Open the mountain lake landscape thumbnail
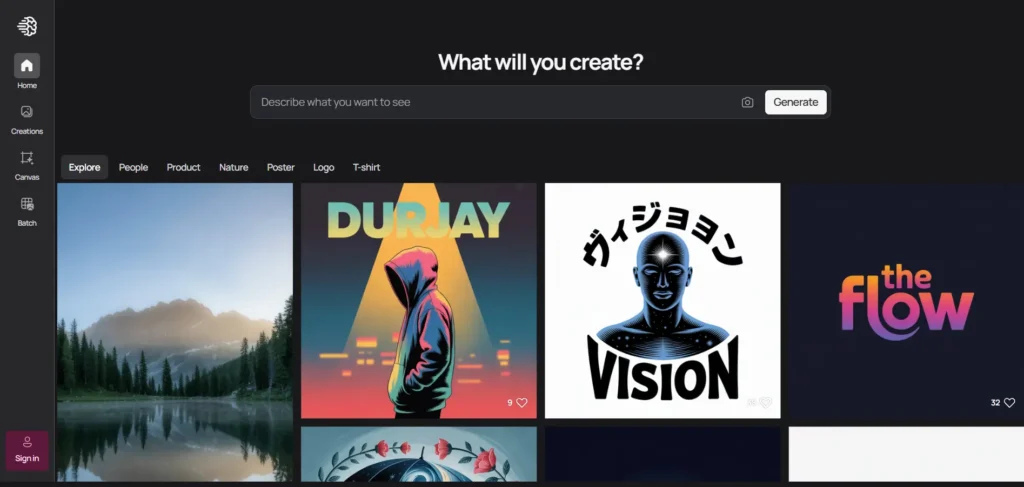 pyautogui.click(x=175, y=332)
